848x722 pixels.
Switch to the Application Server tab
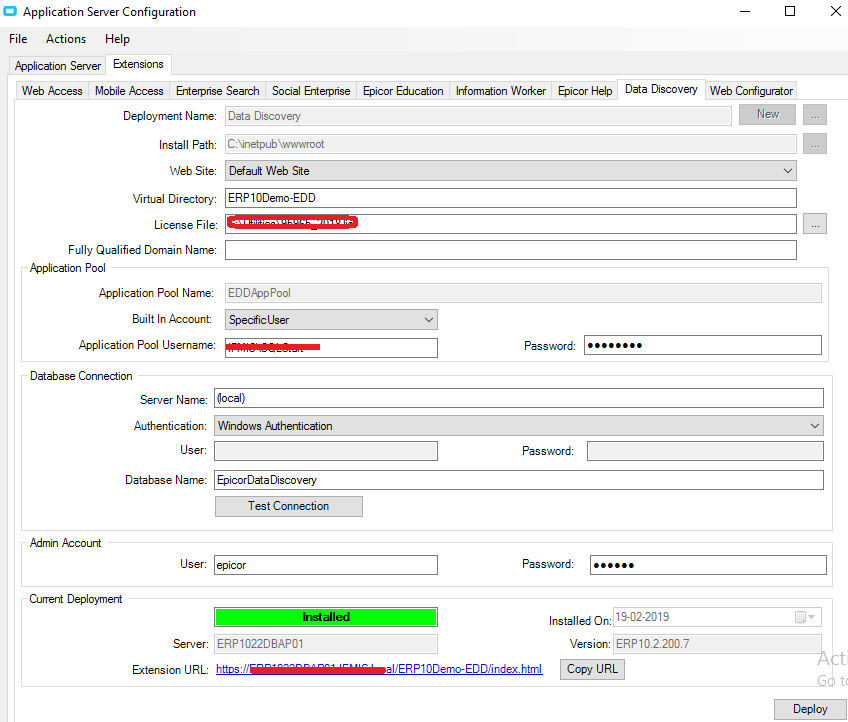(58, 66)
